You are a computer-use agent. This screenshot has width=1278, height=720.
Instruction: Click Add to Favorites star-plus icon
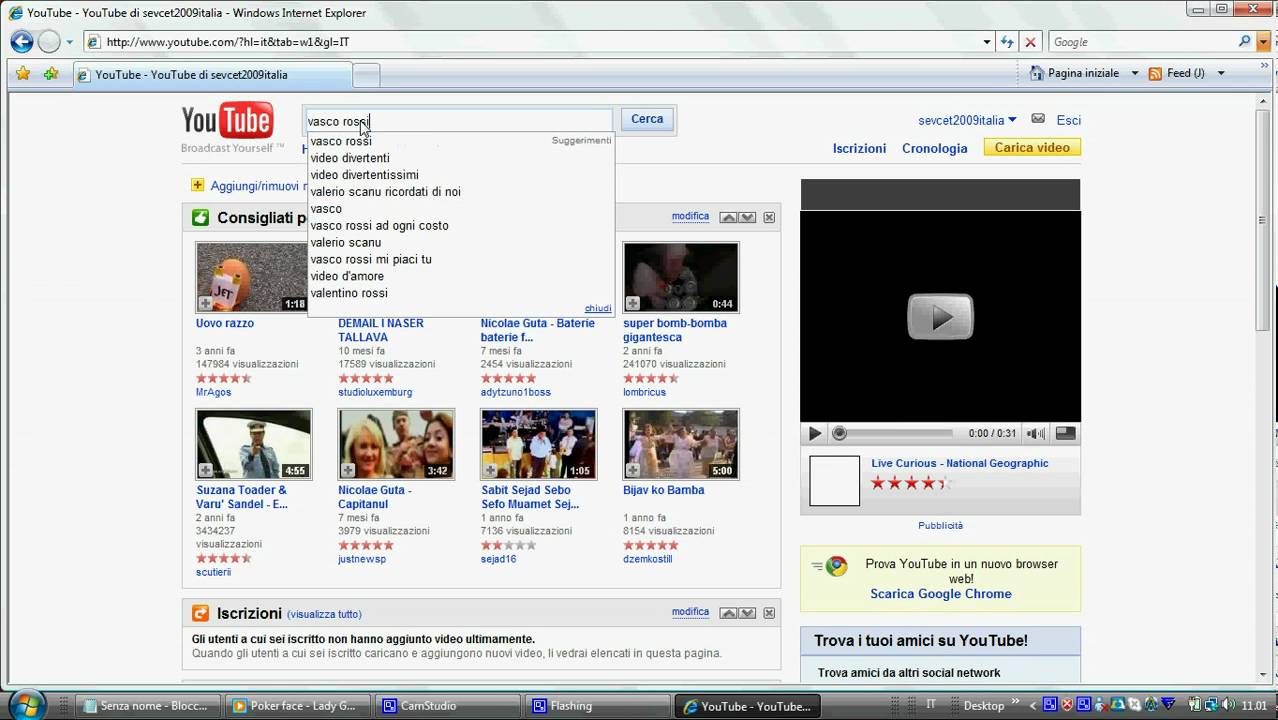[x=50, y=73]
